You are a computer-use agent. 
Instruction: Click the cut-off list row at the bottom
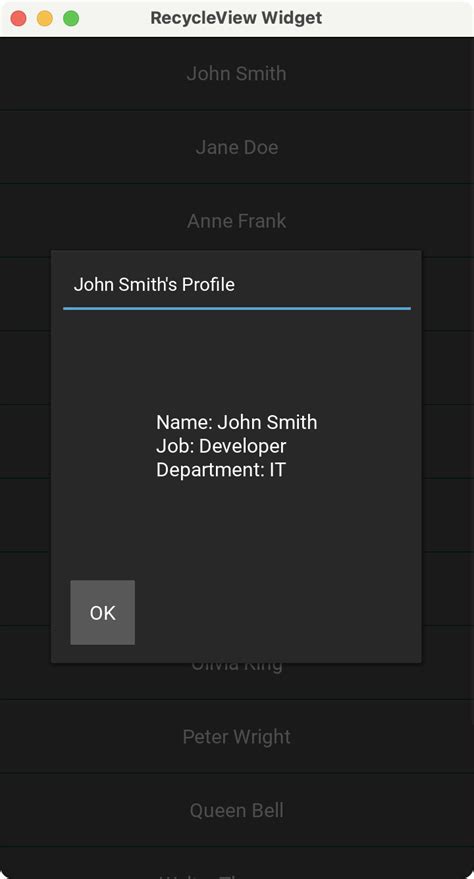(x=237, y=863)
